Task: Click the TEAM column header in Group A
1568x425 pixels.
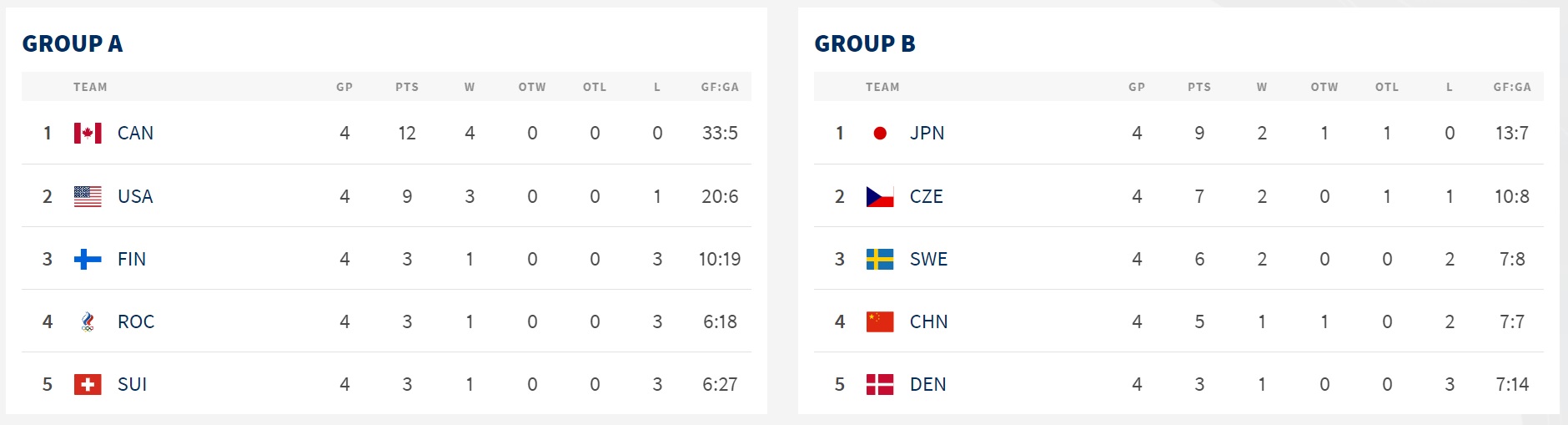Action: click(90, 87)
